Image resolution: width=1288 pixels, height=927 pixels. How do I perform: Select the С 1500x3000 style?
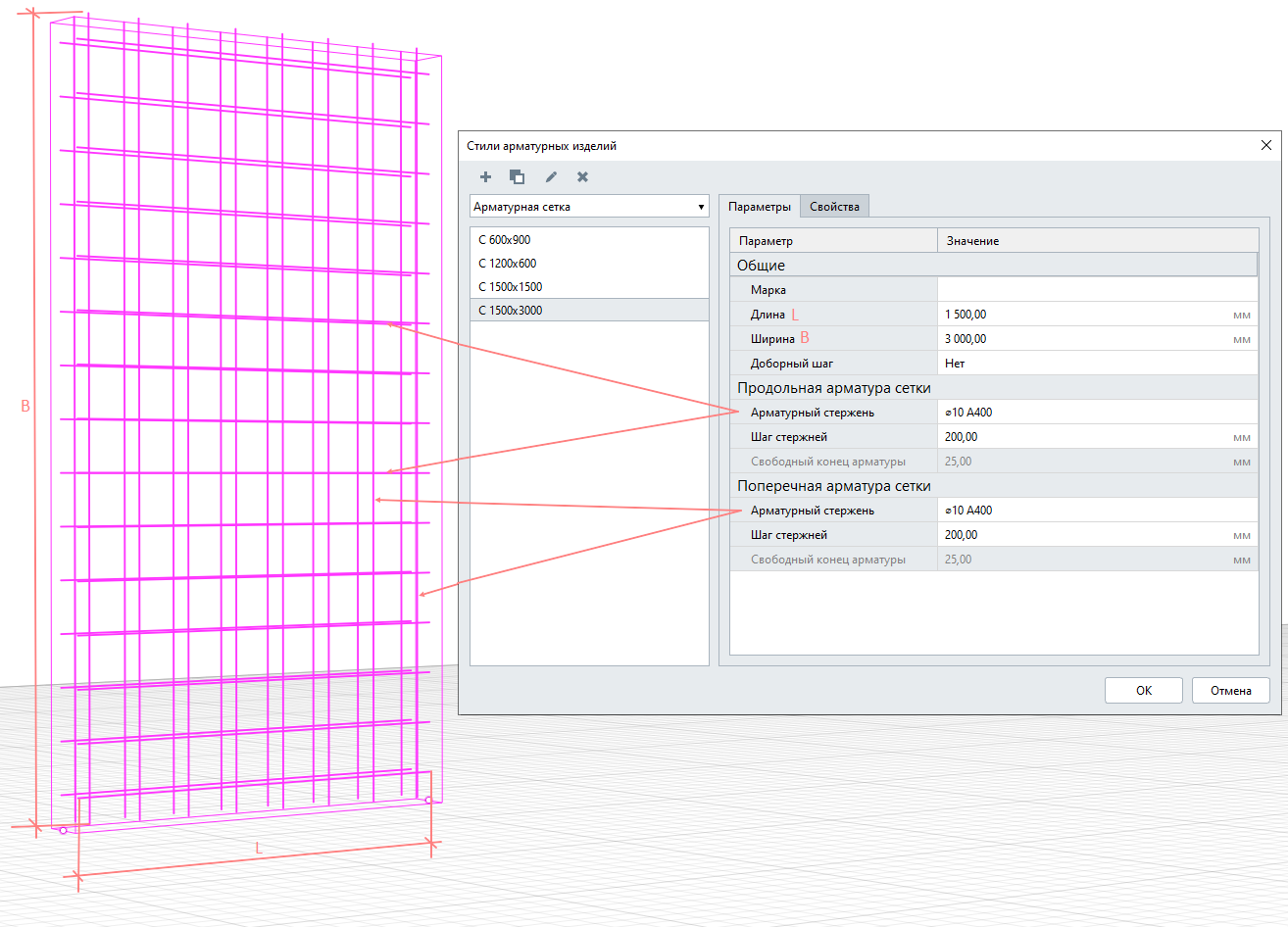pyautogui.click(x=589, y=311)
